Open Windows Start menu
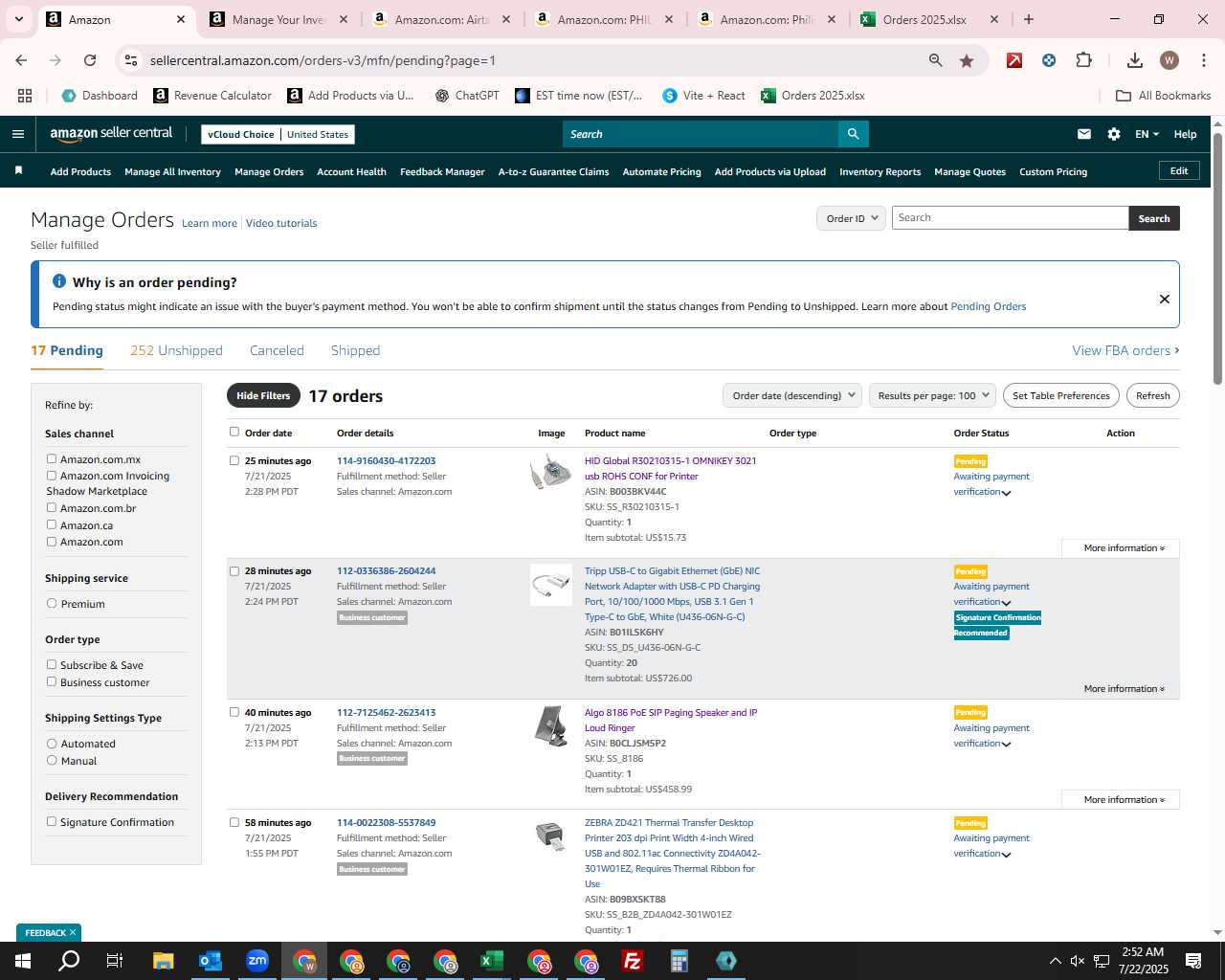The image size is (1225, 980). point(23,961)
